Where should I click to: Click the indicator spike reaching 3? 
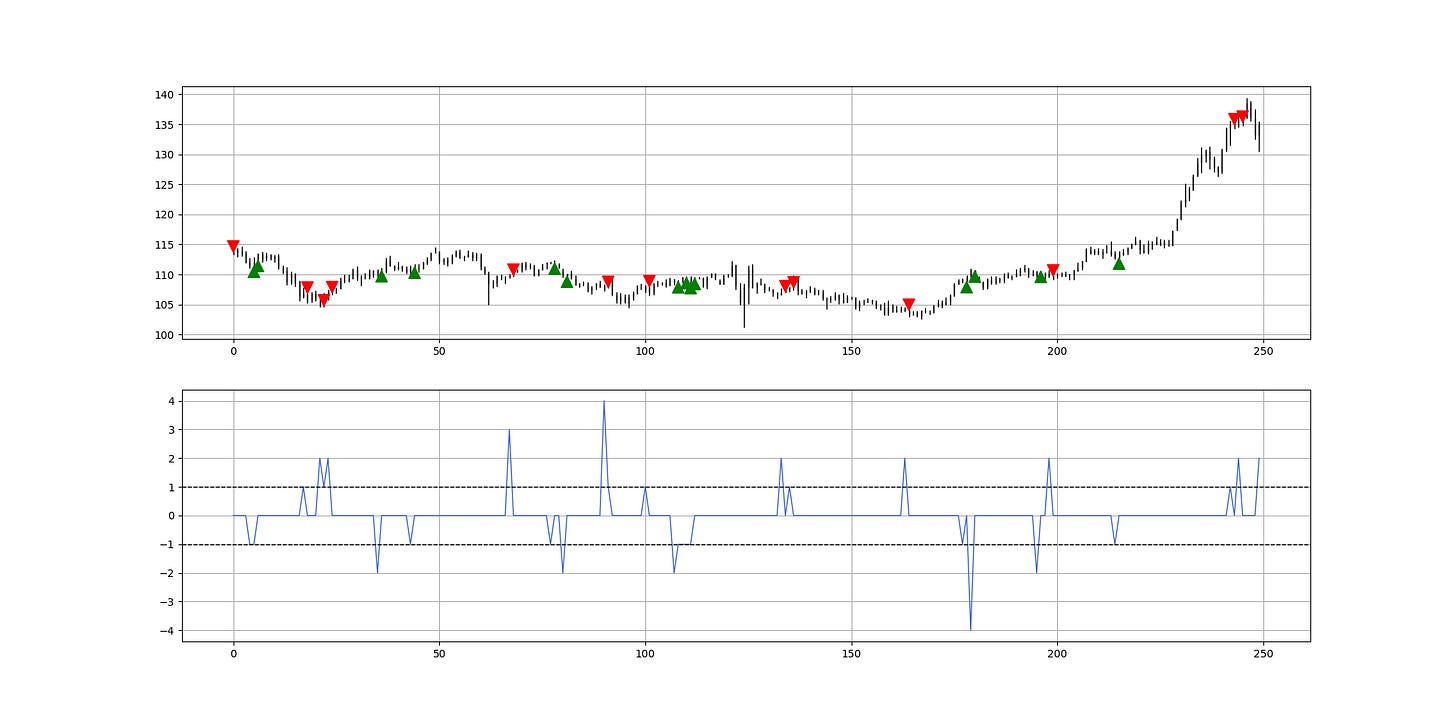point(509,431)
